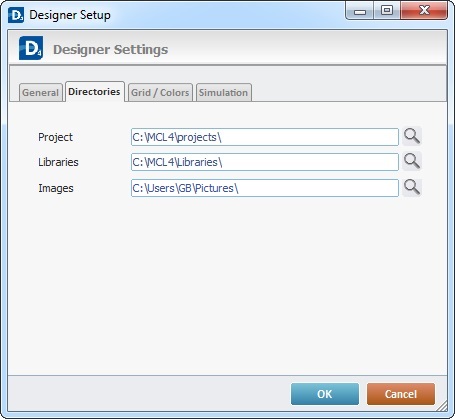Cancel the Designer Setup dialog

pos(401,394)
